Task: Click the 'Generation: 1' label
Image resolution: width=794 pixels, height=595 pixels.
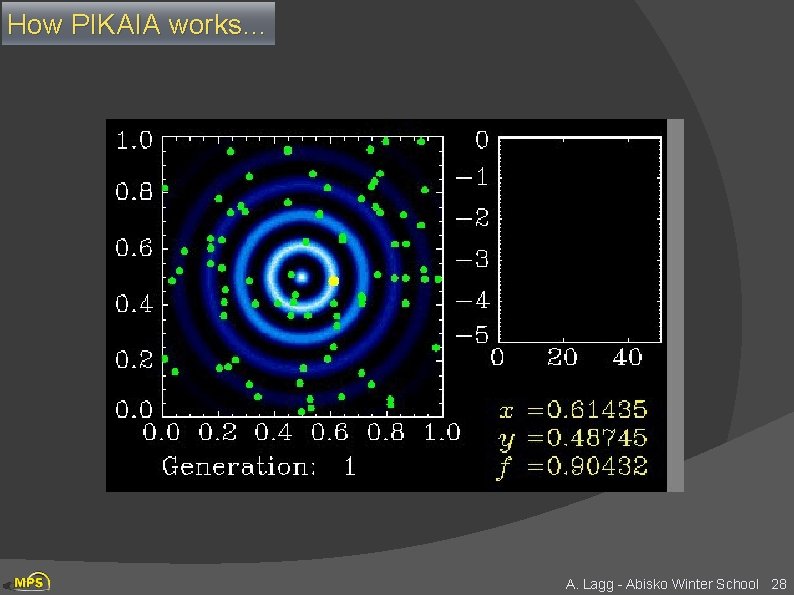Action: (259, 466)
